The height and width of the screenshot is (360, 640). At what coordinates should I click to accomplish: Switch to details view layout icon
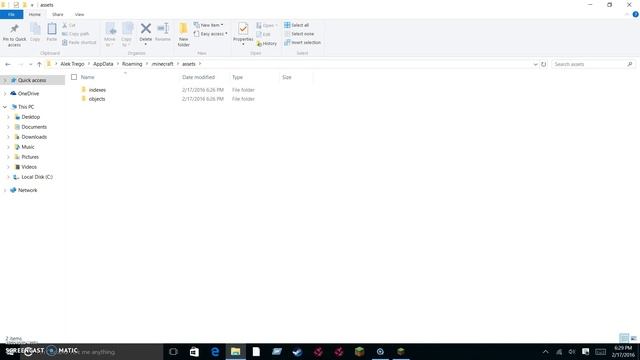(x=624, y=338)
